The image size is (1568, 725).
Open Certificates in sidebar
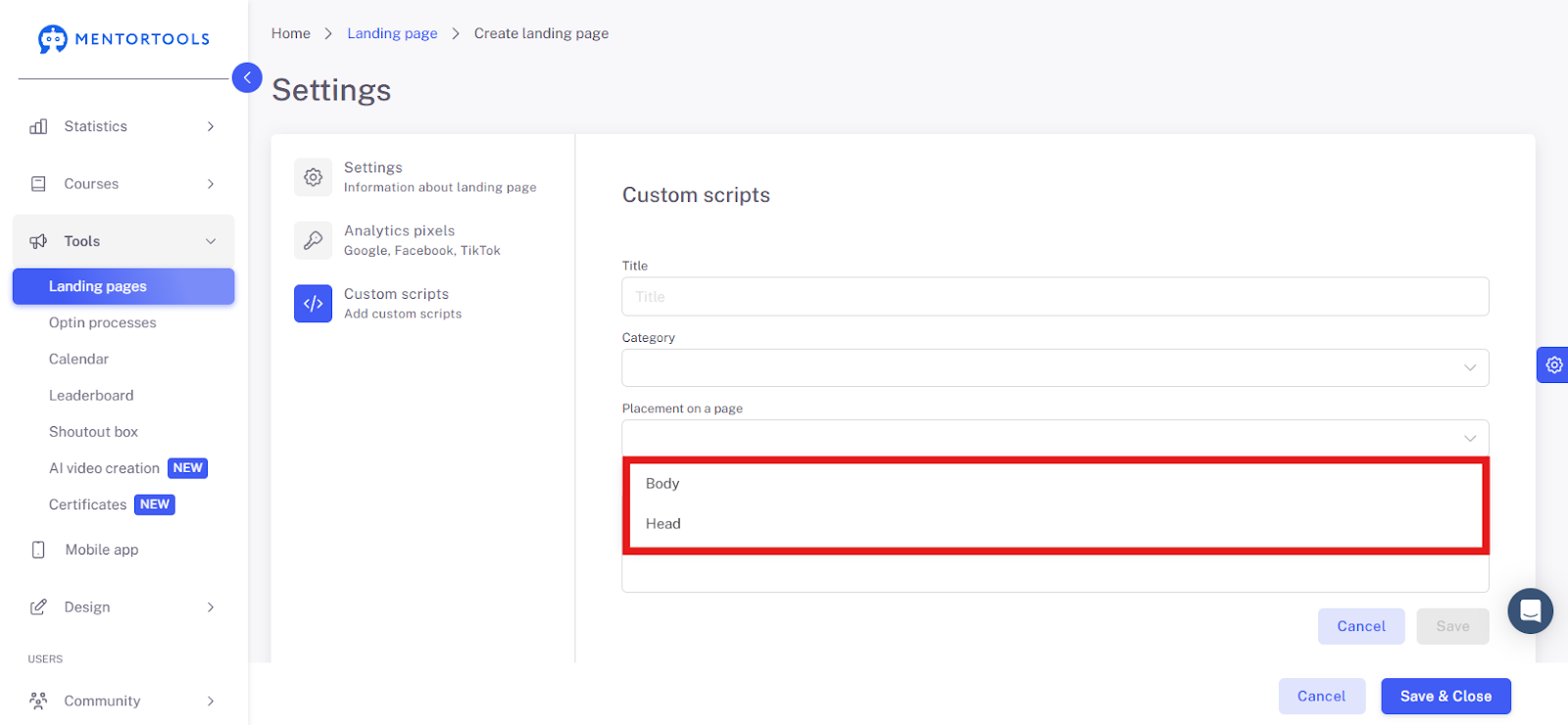[112, 505]
